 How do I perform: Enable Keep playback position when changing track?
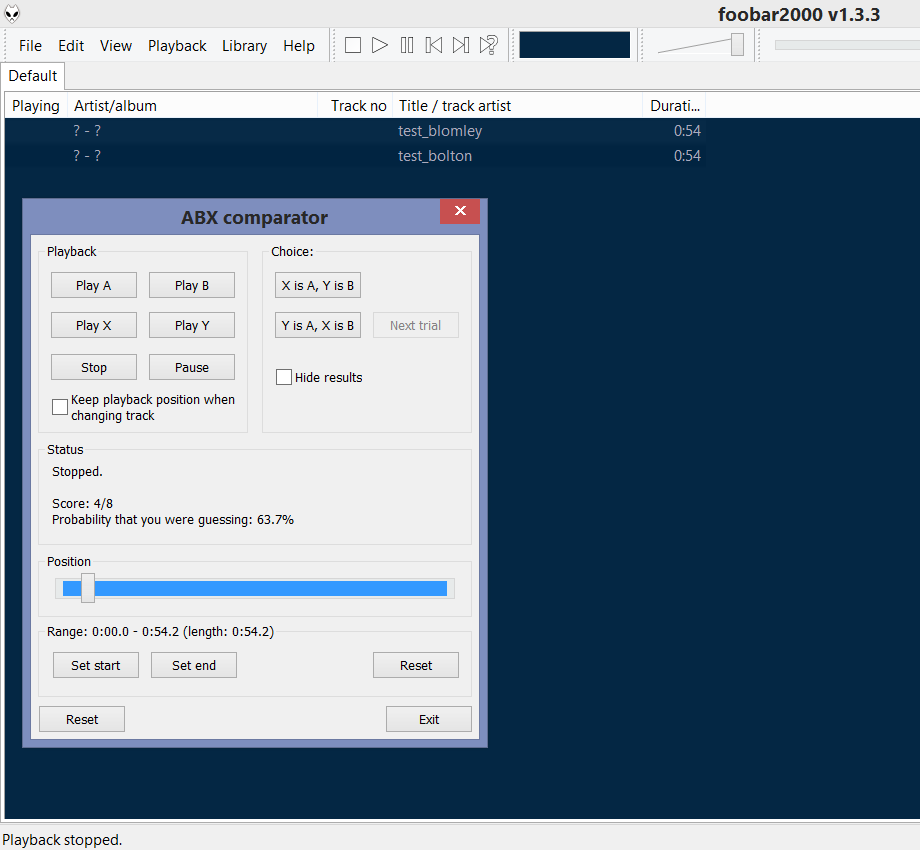[x=60, y=407]
